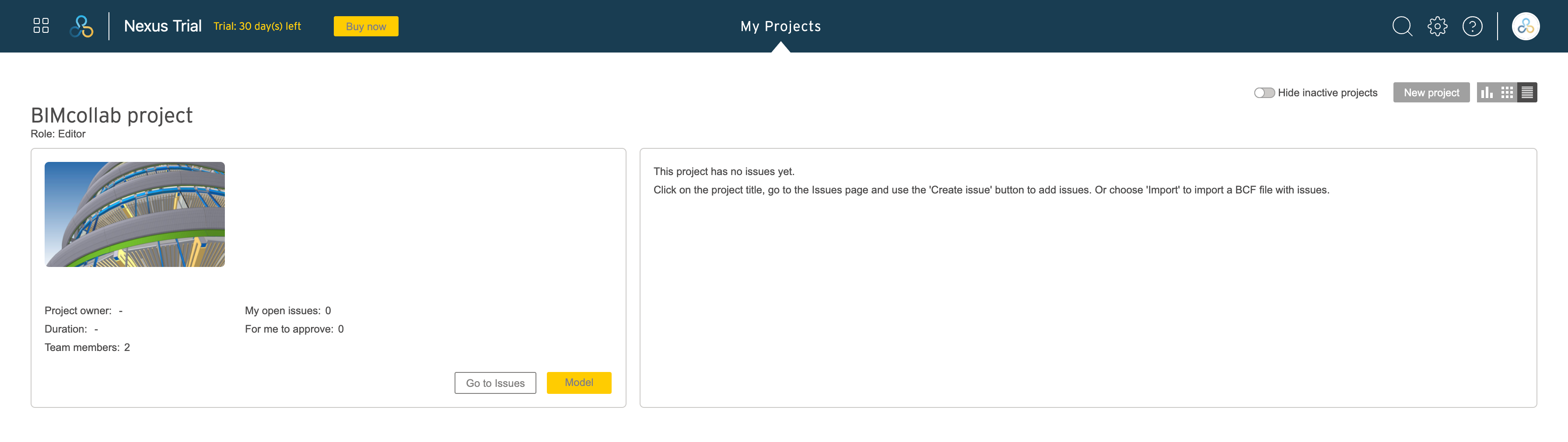Create a New project
This screenshot has height=442, width=1568.
pyautogui.click(x=1431, y=92)
